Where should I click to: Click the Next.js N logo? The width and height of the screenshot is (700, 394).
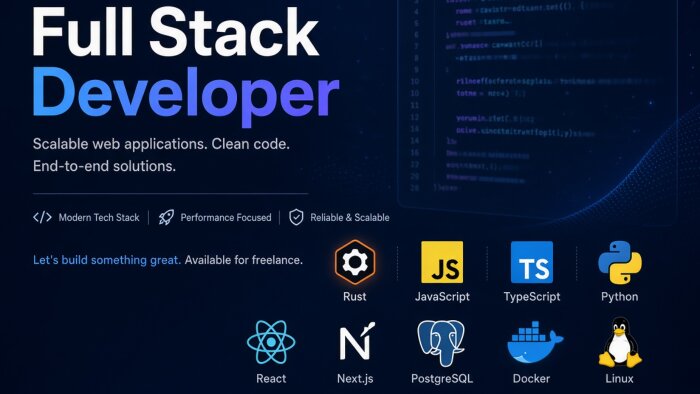[357, 341]
